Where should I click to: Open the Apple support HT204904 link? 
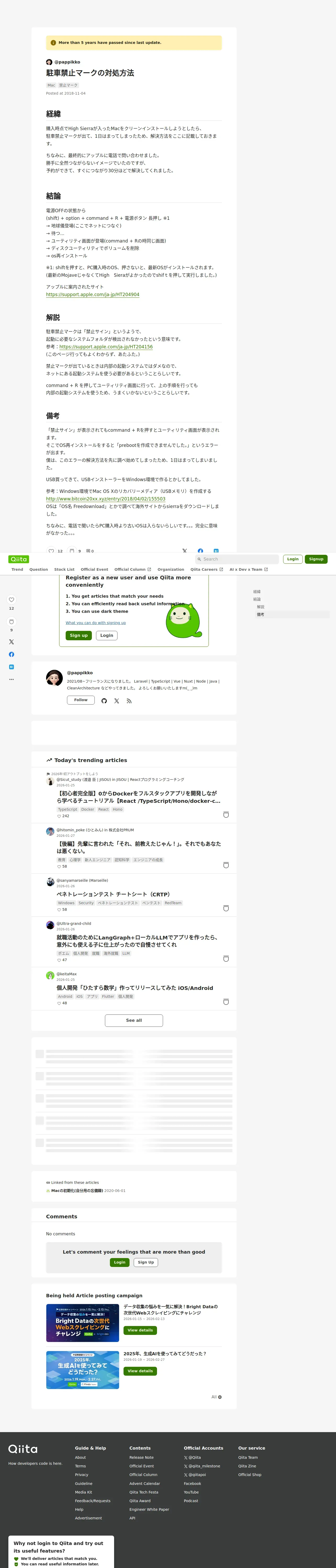(x=93, y=295)
